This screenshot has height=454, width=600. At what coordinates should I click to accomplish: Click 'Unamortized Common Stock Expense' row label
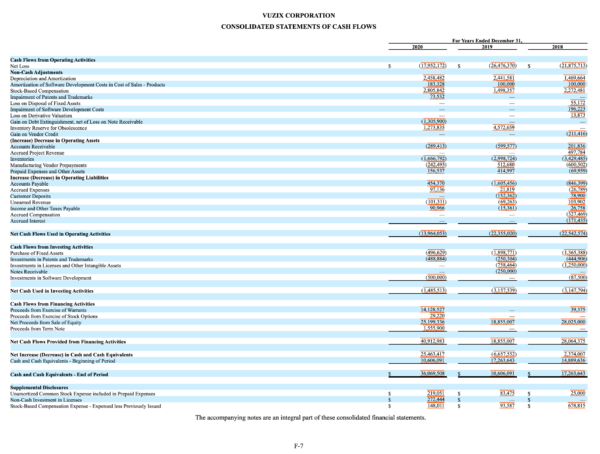83,394
